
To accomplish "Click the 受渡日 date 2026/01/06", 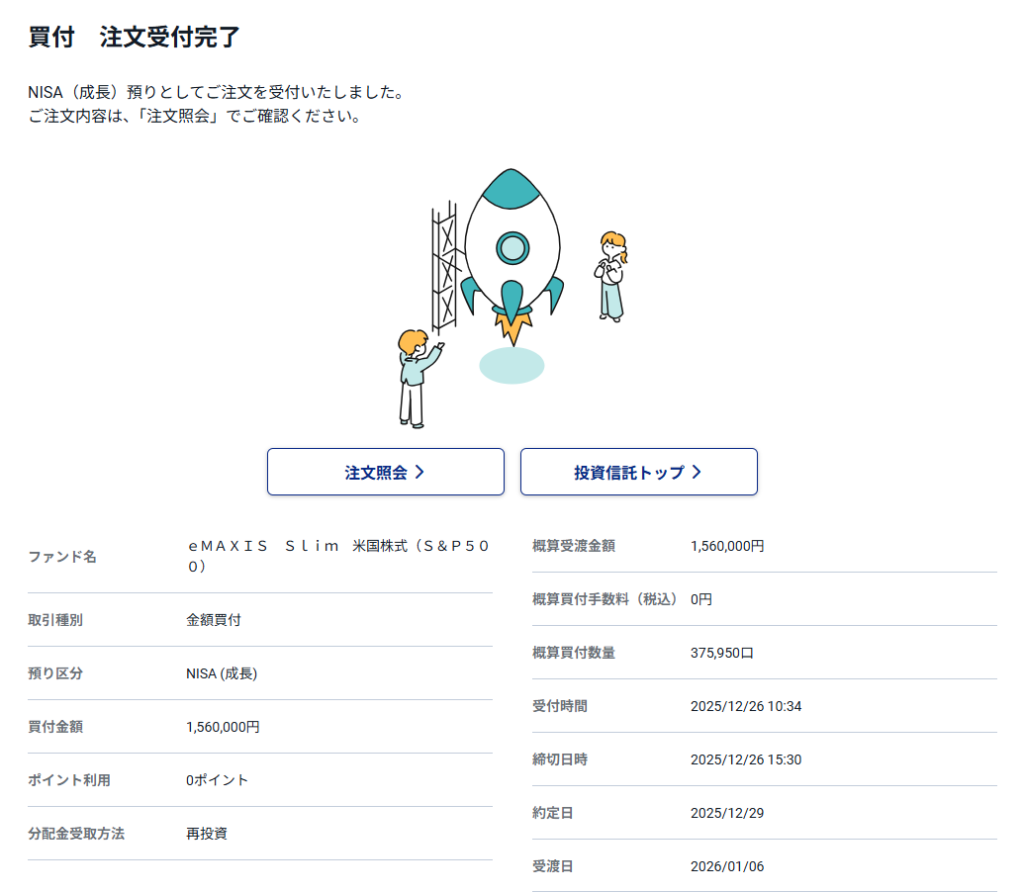I will pos(727,866).
